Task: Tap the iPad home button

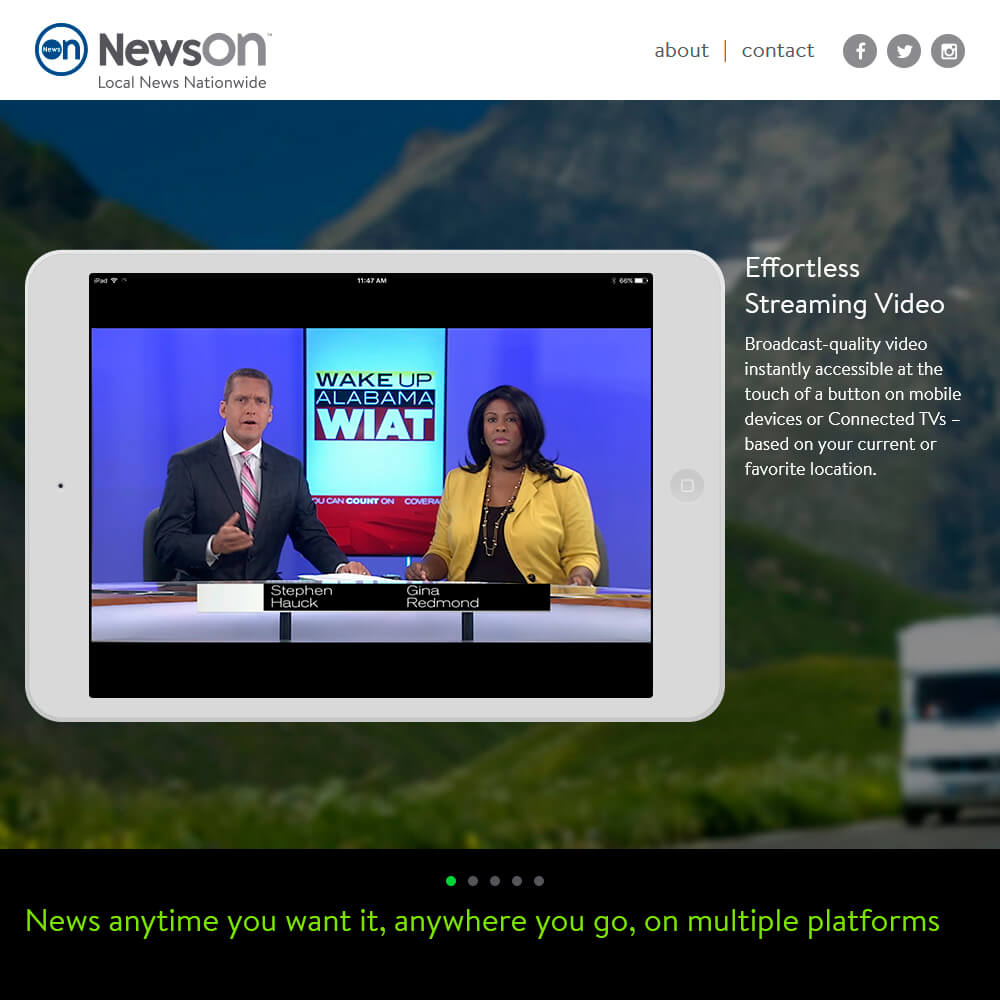Action: pos(687,485)
